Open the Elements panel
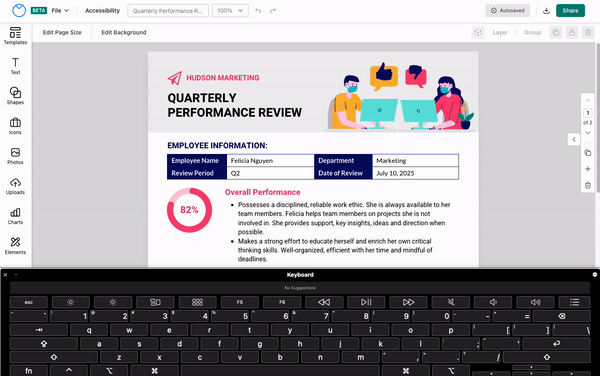This screenshot has height=376, width=600. coord(15,246)
